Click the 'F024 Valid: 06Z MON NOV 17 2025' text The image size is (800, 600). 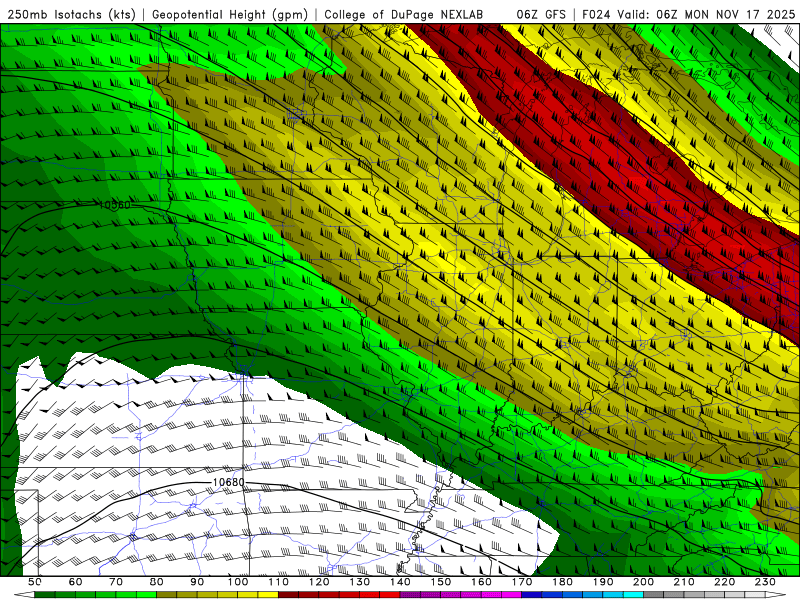point(688,14)
